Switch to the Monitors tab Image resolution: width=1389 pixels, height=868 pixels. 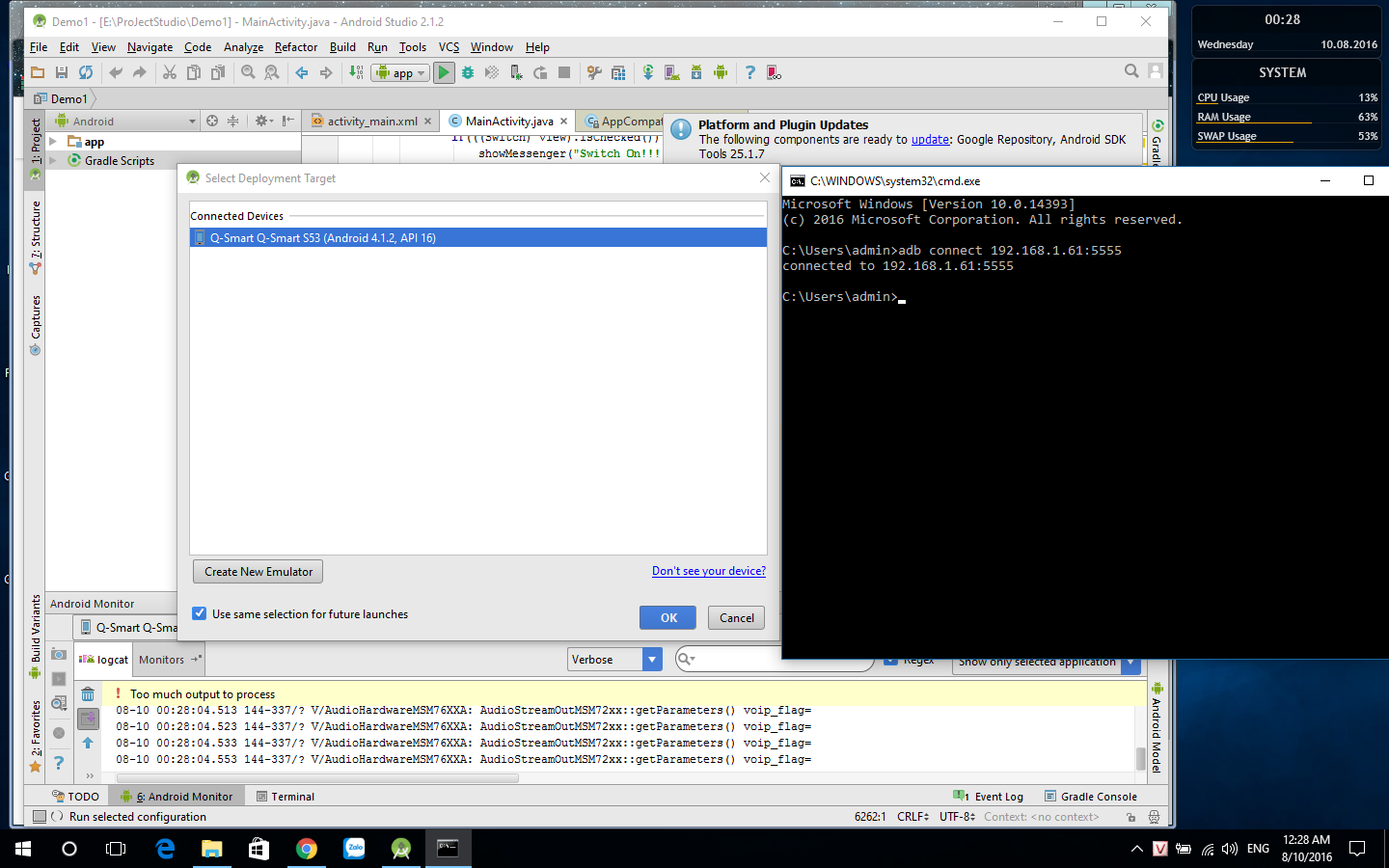click(x=170, y=660)
